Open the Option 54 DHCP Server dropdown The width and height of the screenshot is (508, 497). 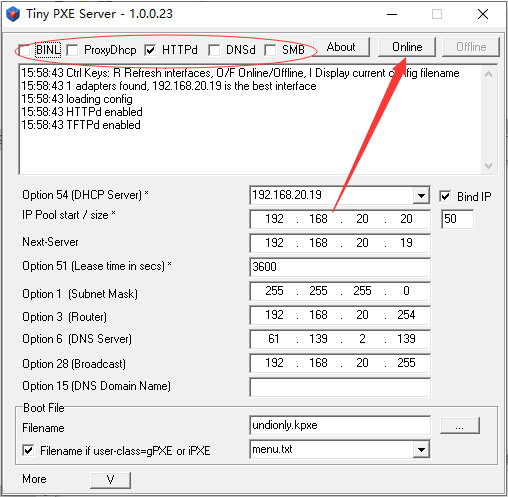[x=421, y=196]
